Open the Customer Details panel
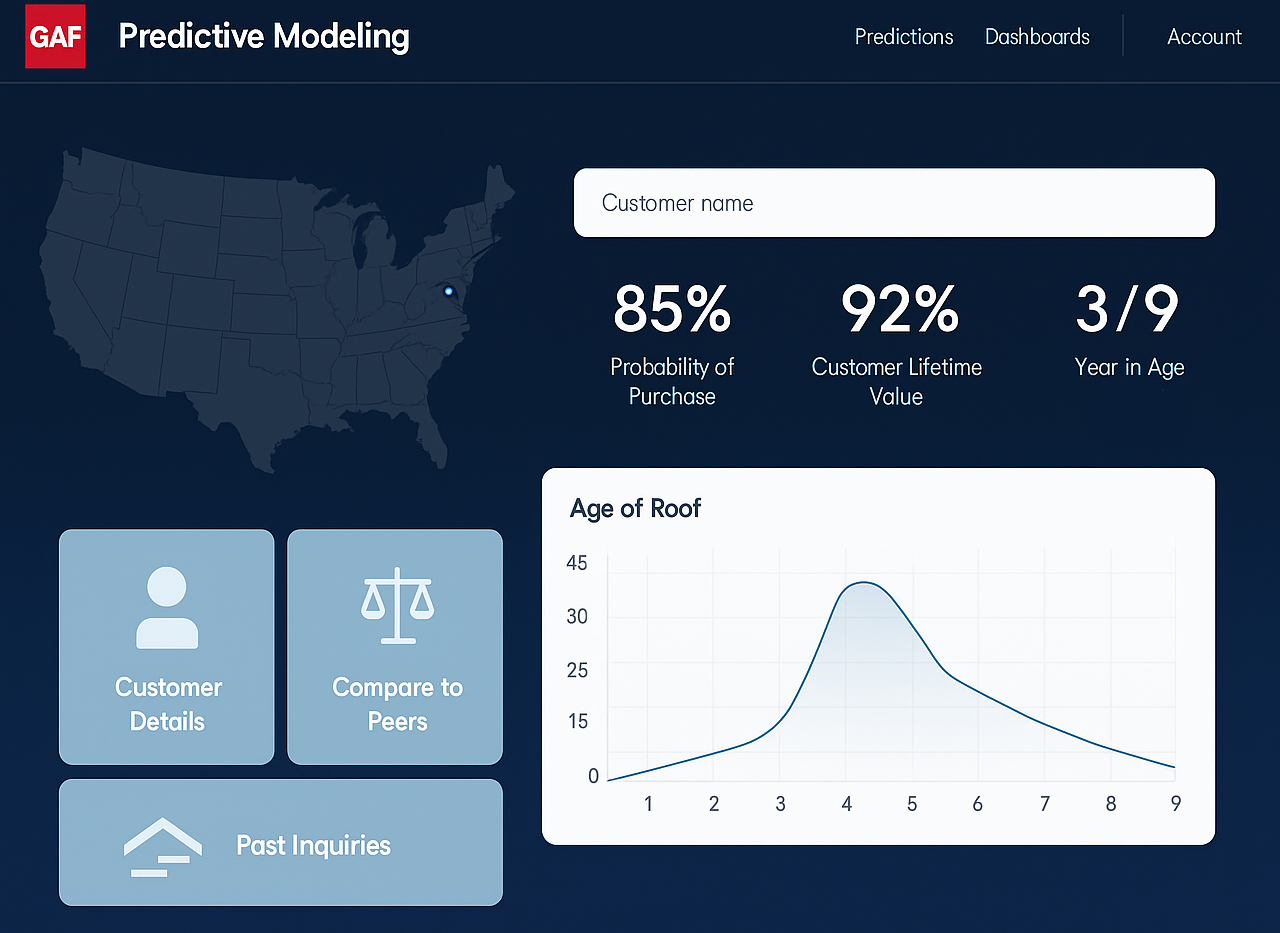Viewport: 1280px width, 933px height. pos(166,646)
